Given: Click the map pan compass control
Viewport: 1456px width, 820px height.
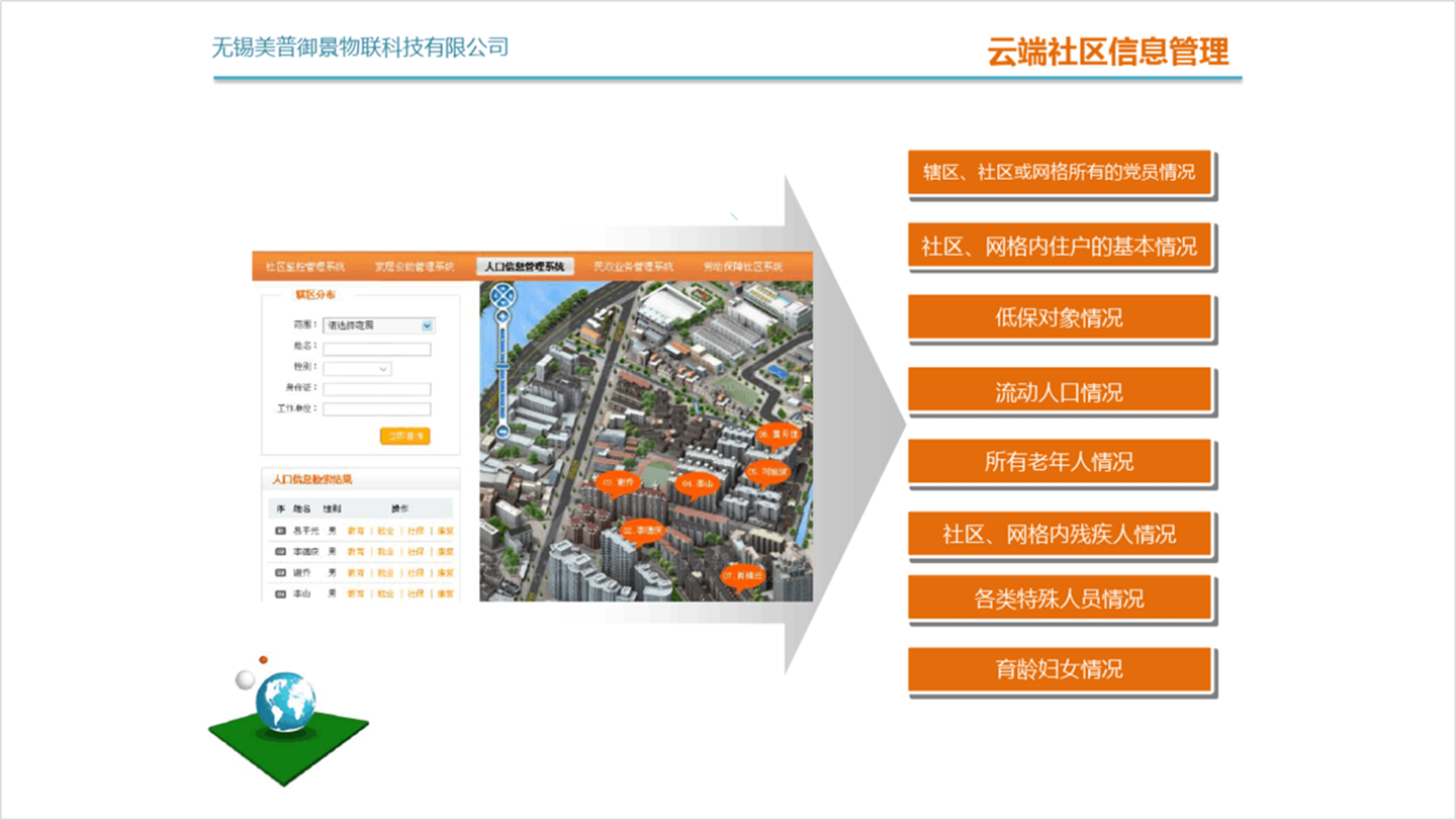Looking at the screenshot, I should tap(503, 295).
